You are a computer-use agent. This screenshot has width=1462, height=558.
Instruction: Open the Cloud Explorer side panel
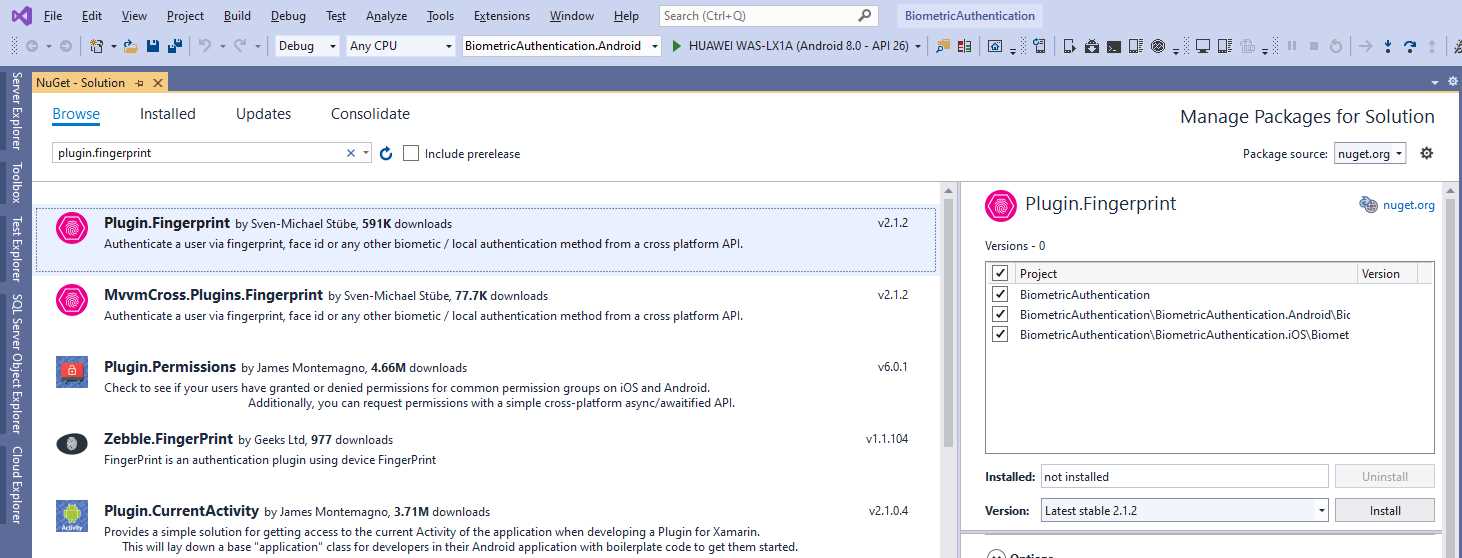tap(16, 484)
